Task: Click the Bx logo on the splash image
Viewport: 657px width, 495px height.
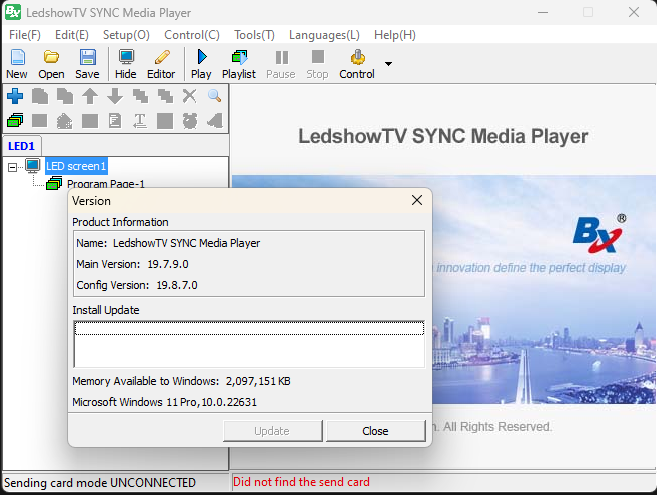Action: pos(600,234)
